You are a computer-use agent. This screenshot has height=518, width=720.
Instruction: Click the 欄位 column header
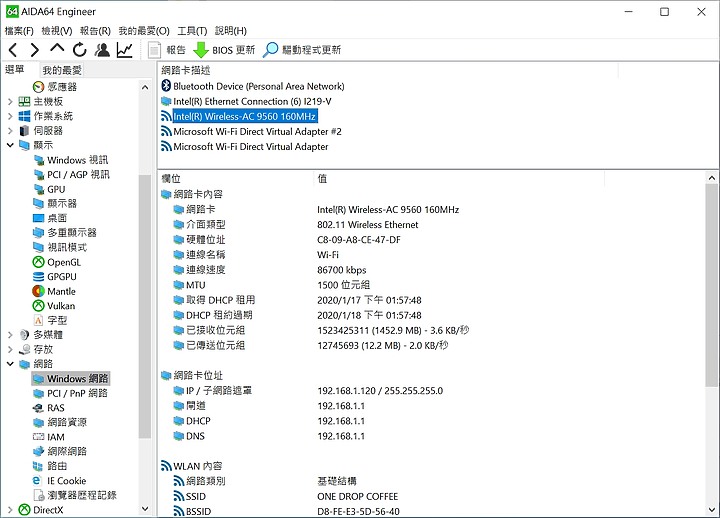[236, 179]
